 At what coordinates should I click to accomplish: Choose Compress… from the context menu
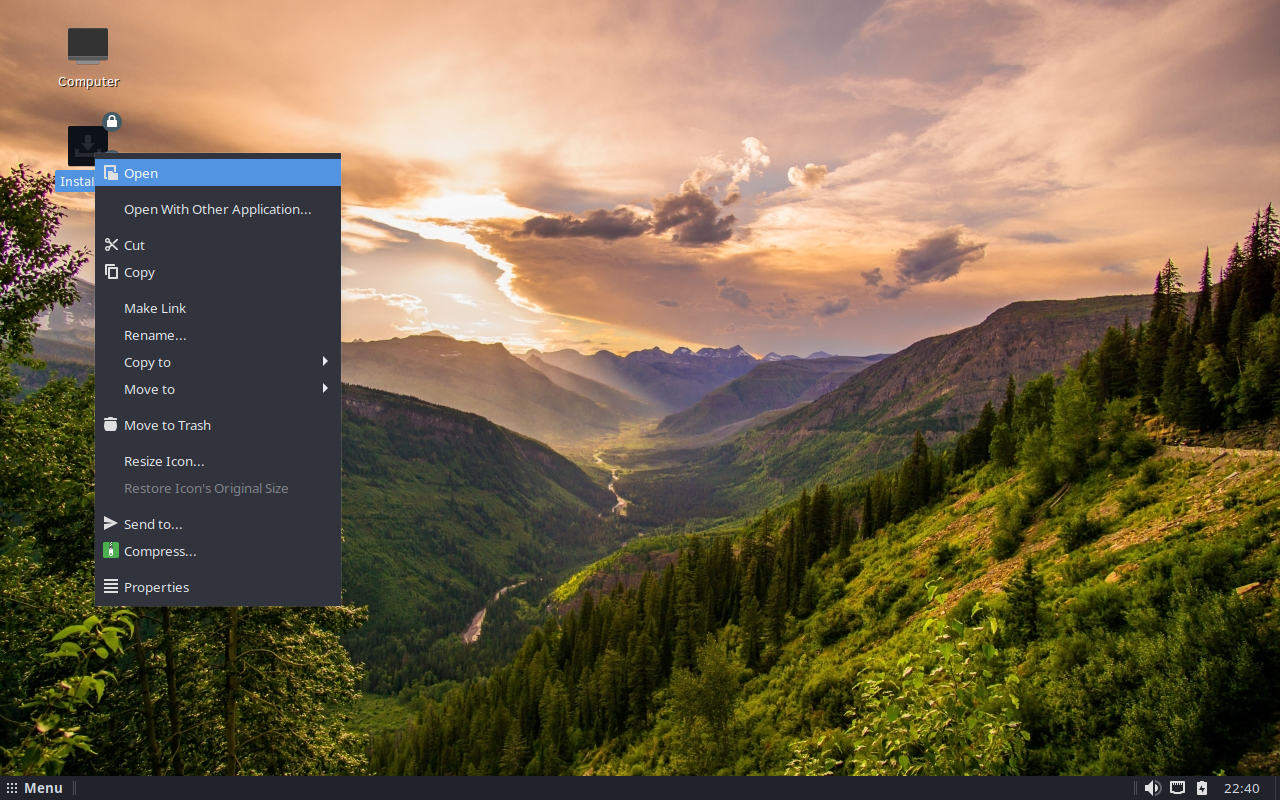click(x=218, y=551)
